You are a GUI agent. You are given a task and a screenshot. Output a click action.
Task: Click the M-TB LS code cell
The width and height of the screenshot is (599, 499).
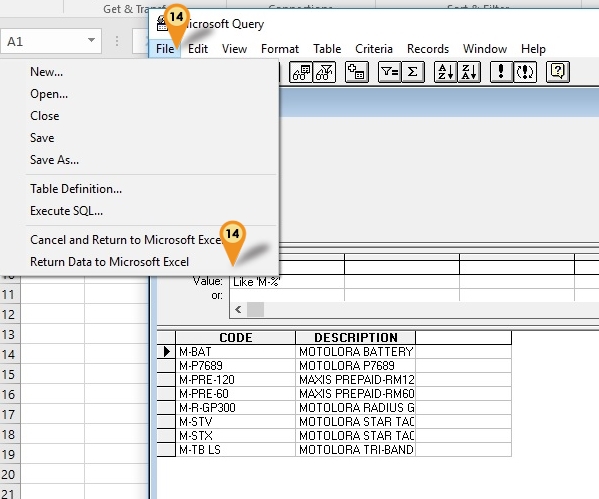[235, 450]
